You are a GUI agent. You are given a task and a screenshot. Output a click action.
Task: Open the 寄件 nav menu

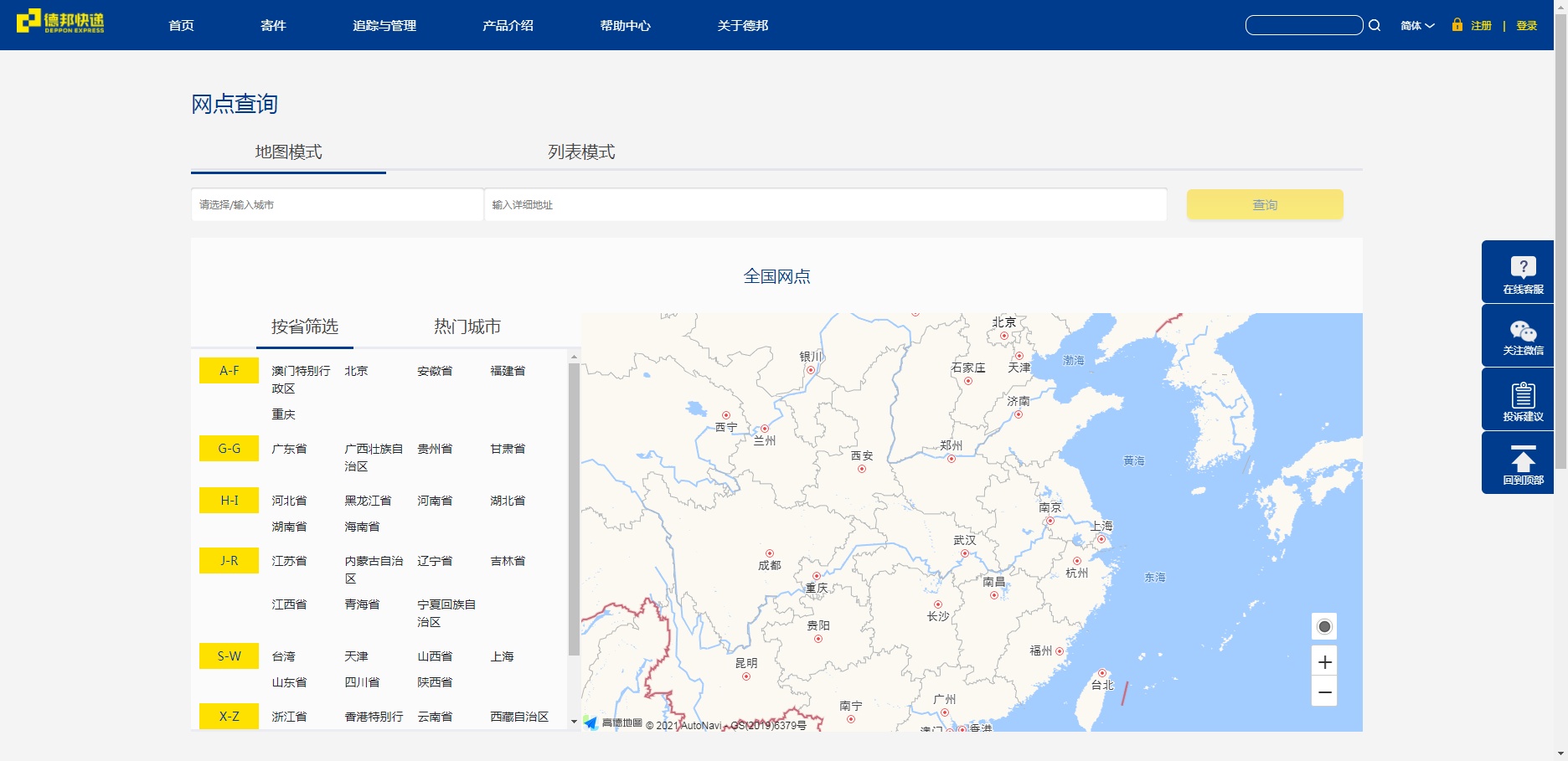[x=273, y=25]
